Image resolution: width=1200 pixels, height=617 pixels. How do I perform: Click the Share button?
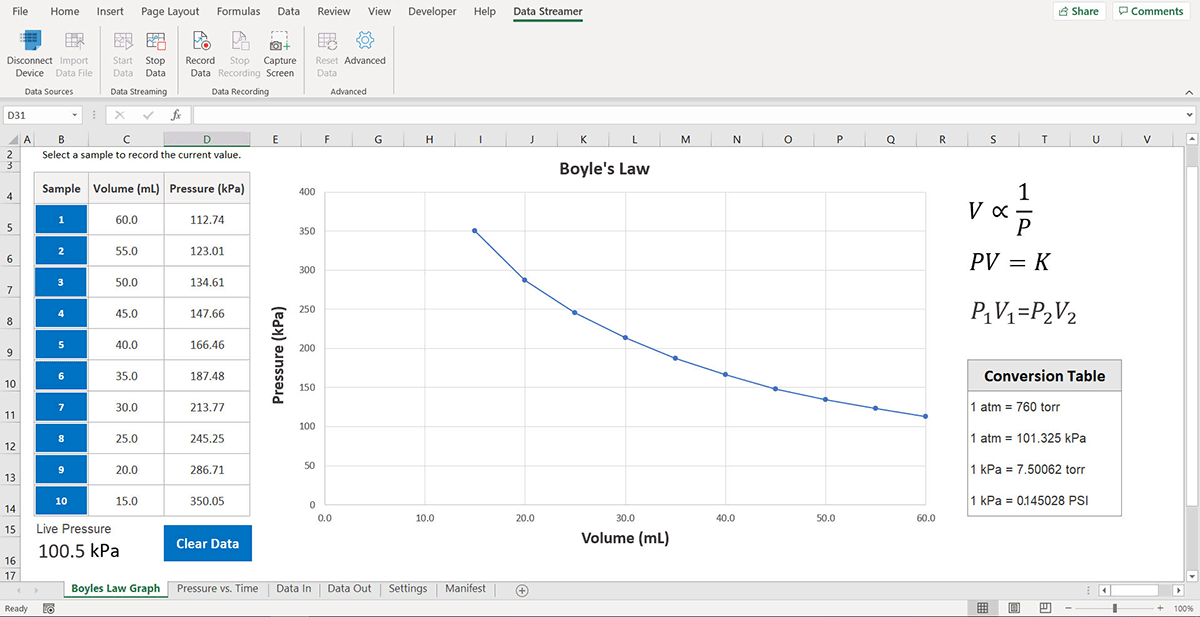pyautogui.click(x=1078, y=12)
